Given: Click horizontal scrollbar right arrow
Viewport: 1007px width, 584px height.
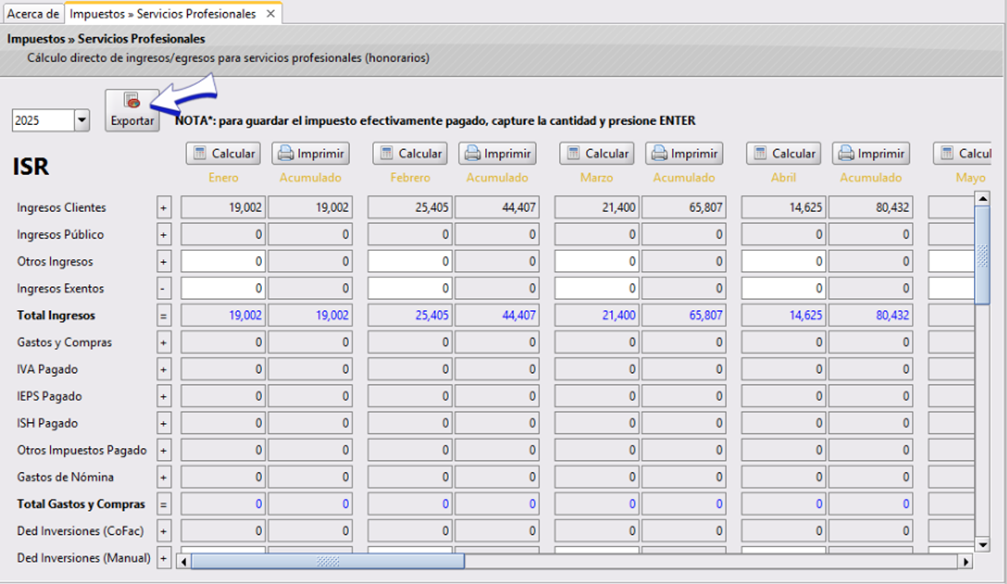Looking at the screenshot, I should [965, 560].
